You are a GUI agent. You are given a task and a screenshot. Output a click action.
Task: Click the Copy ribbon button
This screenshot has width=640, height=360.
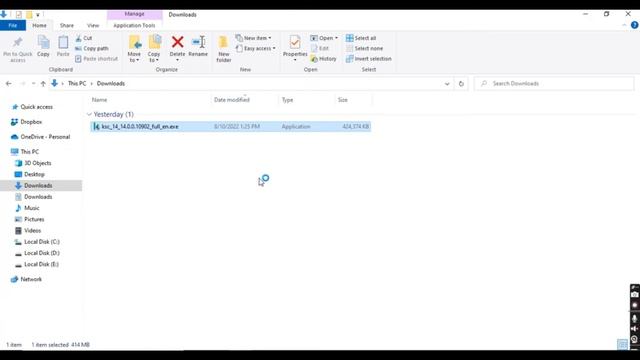(x=43, y=46)
